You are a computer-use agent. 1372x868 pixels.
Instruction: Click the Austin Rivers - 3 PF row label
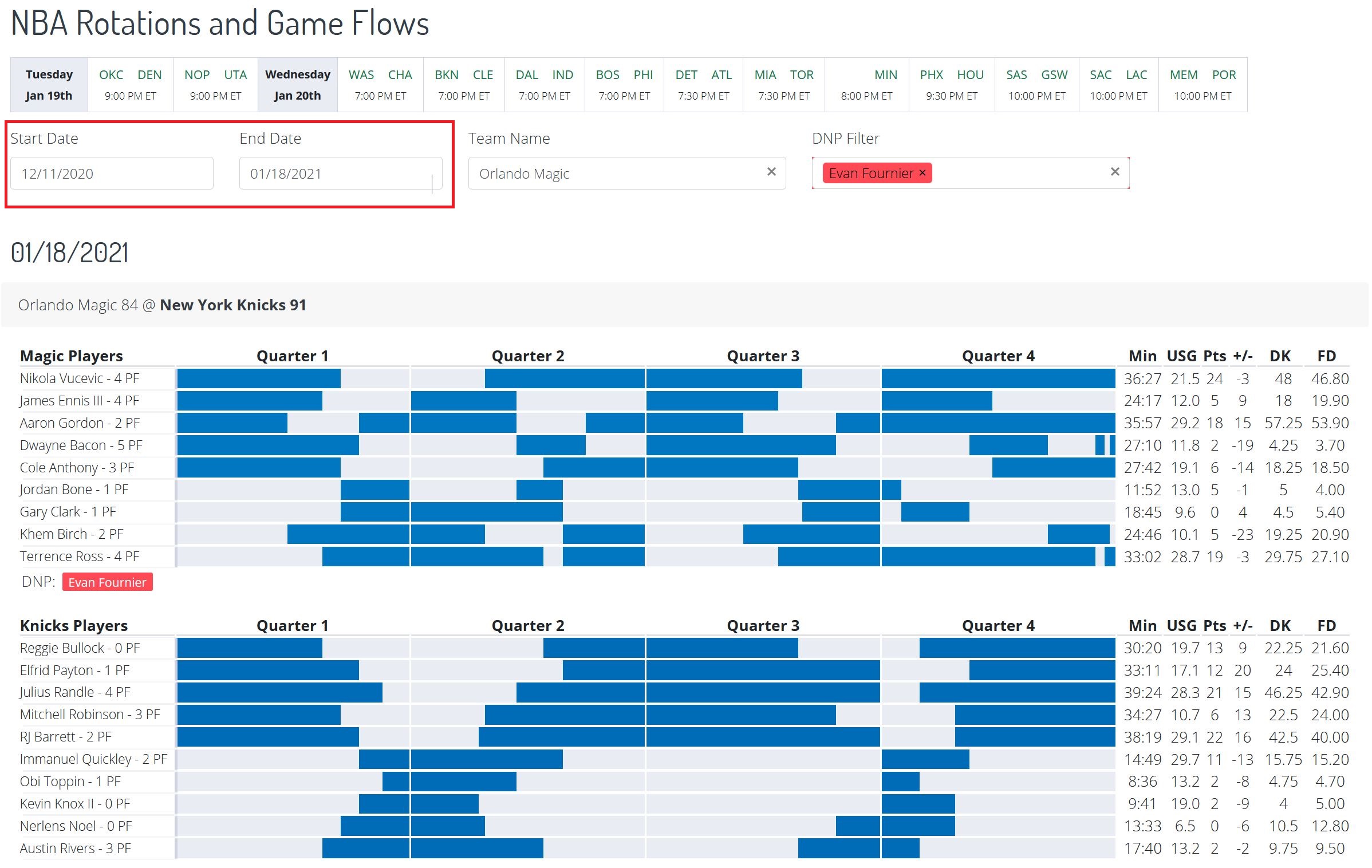(76, 849)
